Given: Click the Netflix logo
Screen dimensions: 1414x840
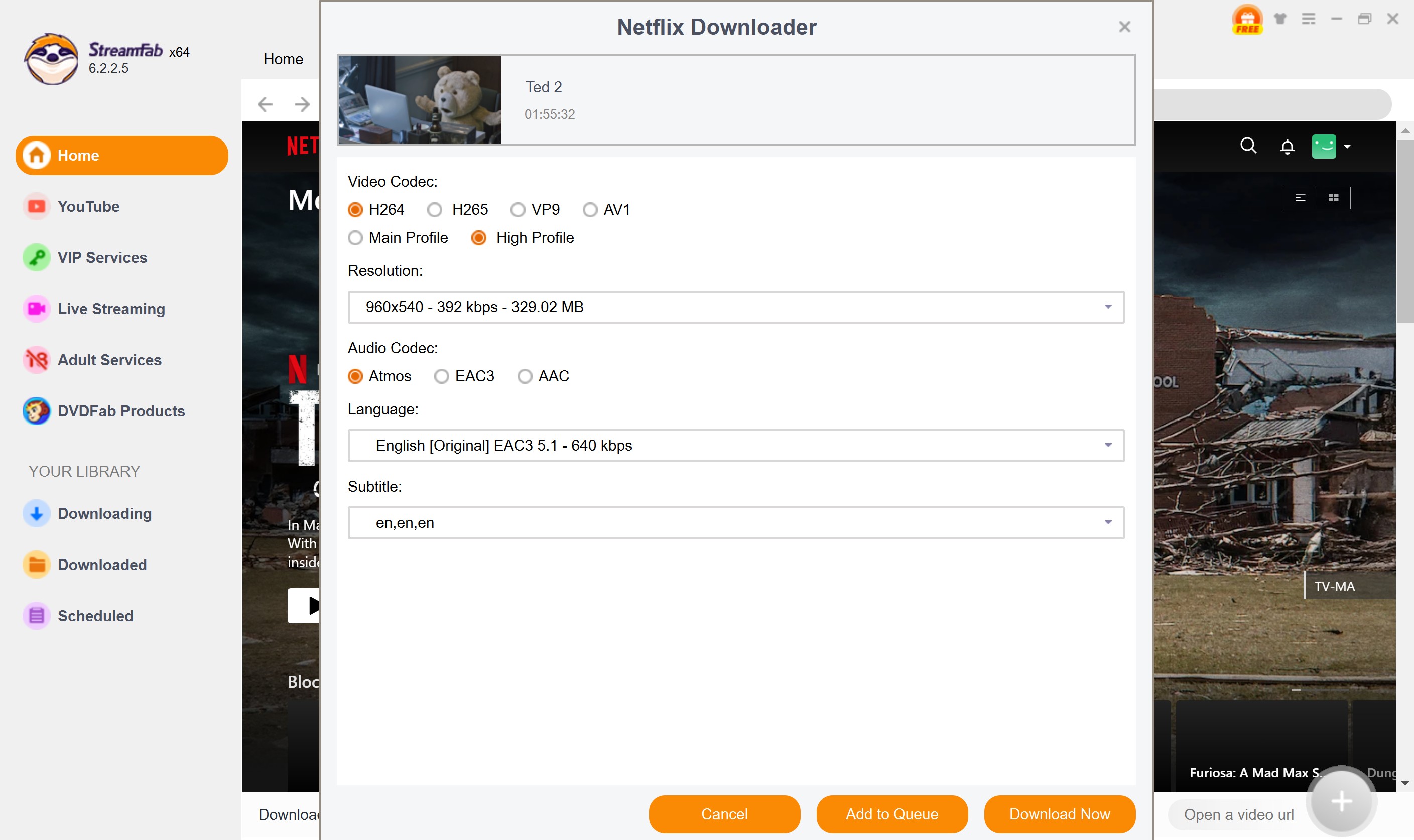Looking at the screenshot, I should tap(302, 146).
